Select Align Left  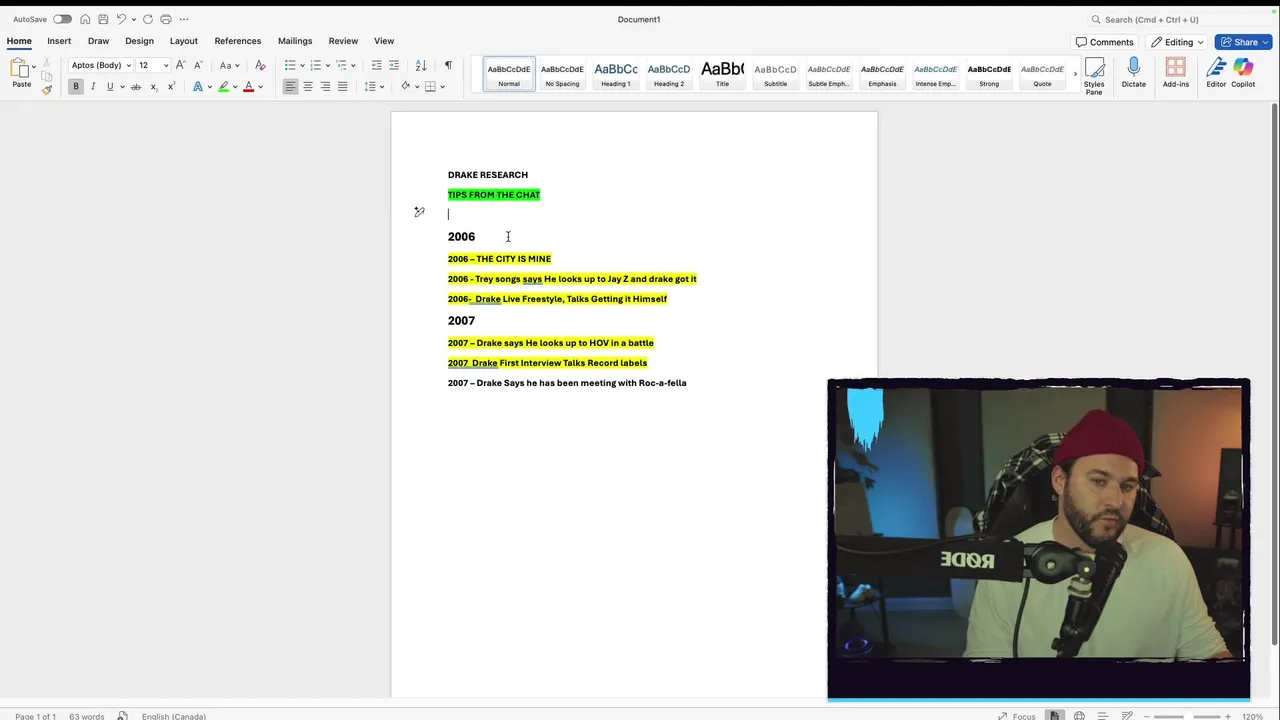pyautogui.click(x=290, y=87)
